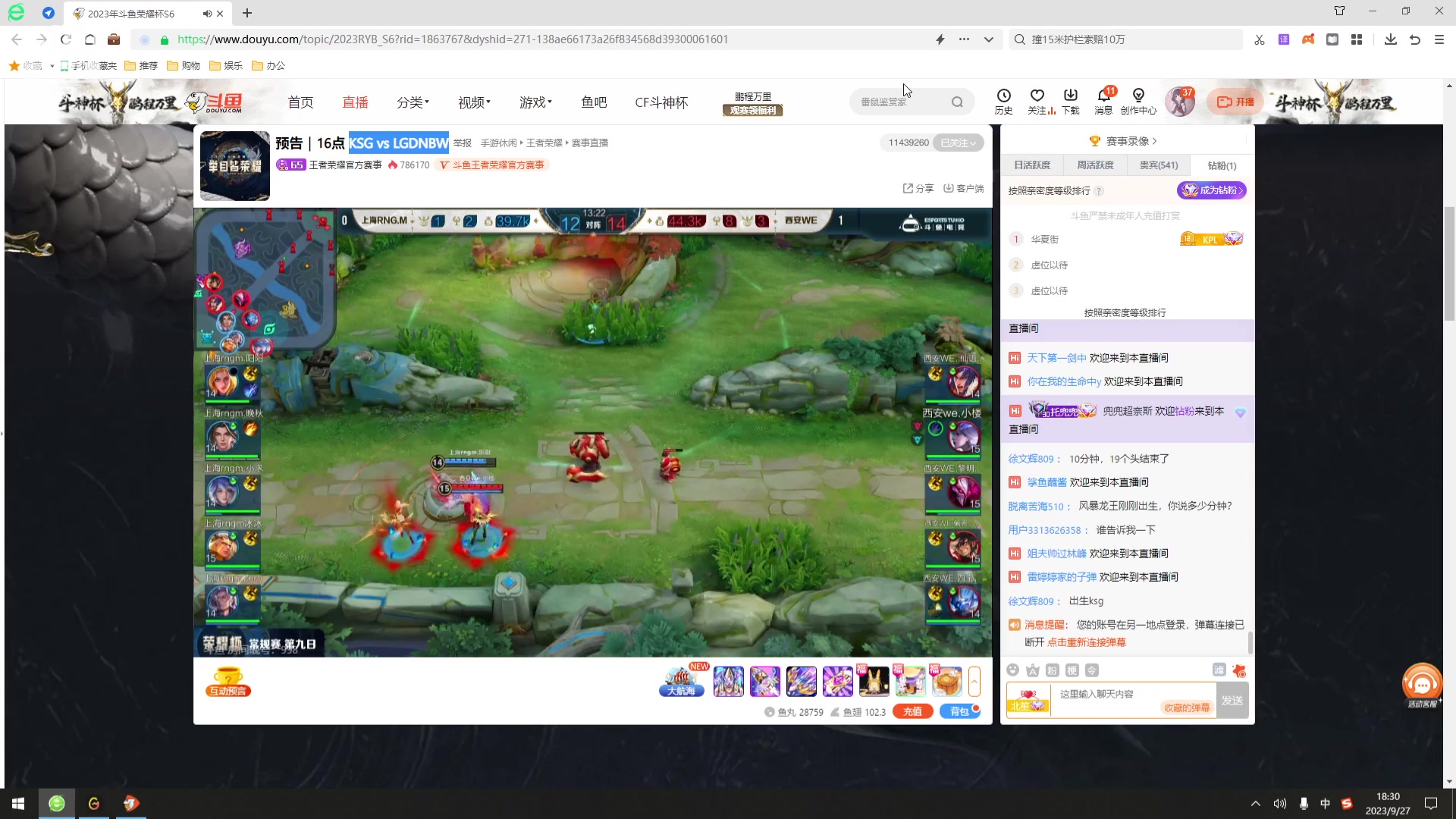This screenshot has height=819, width=1456.
Task: Open the emoji picker in chat
Action: tap(1012, 670)
